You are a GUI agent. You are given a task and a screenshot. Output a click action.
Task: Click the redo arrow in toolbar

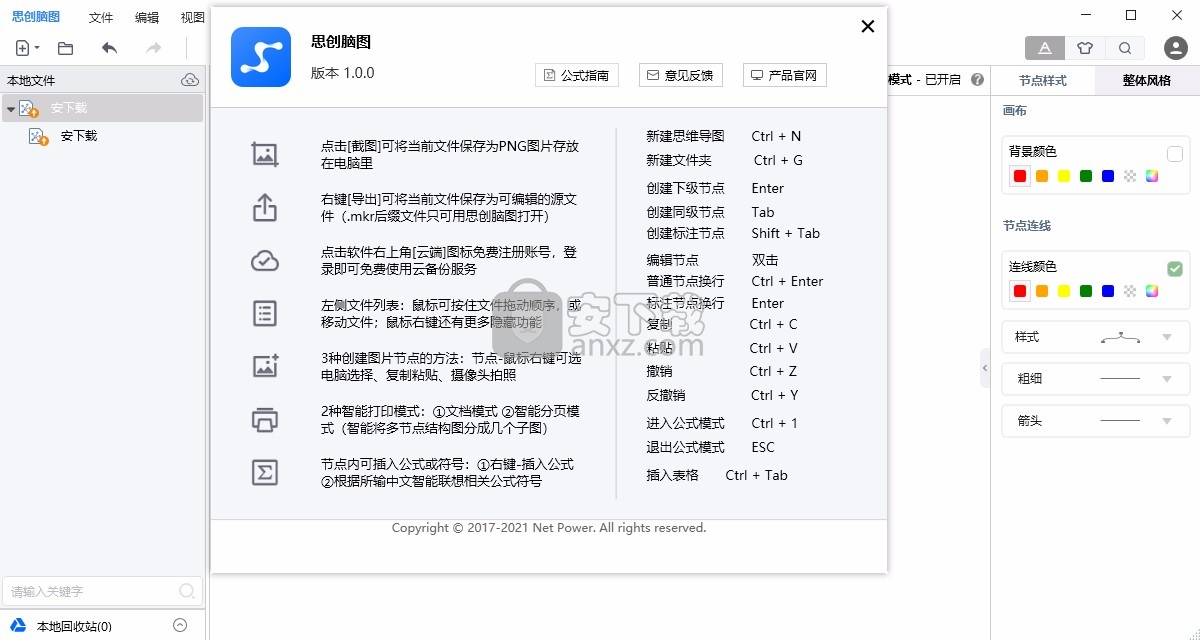coord(153,48)
